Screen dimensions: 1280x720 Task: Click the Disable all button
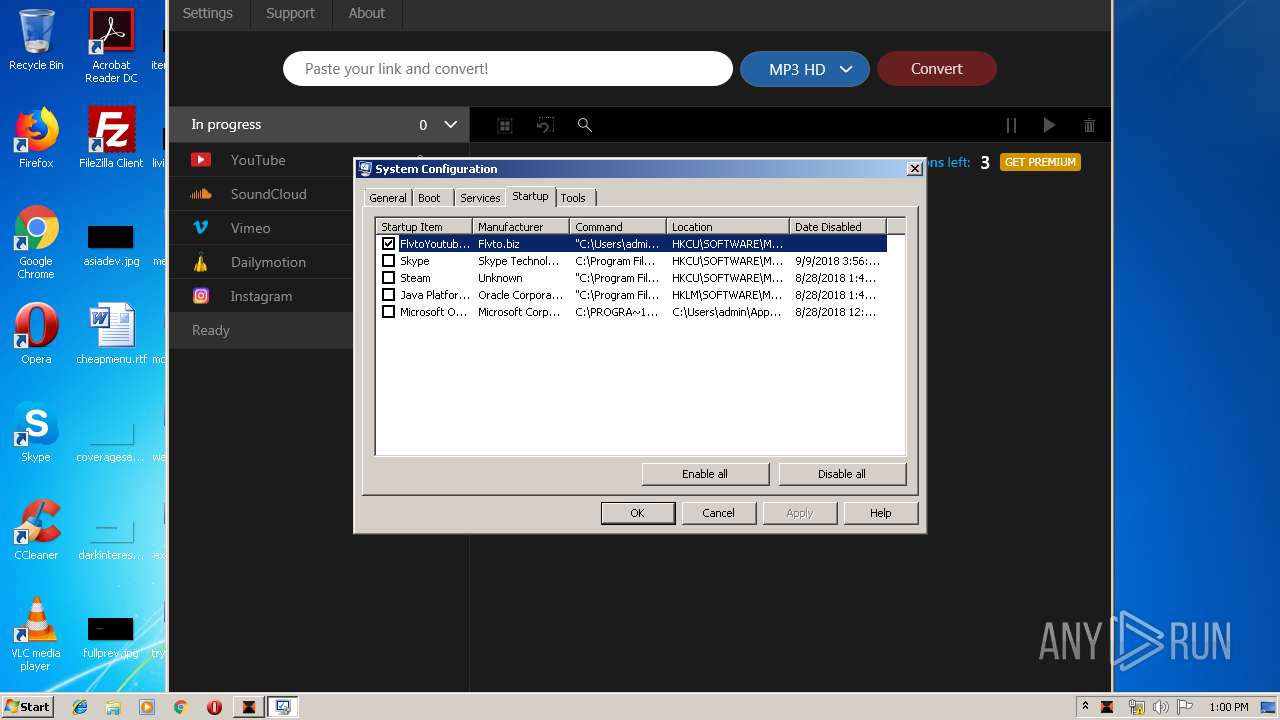coord(842,474)
